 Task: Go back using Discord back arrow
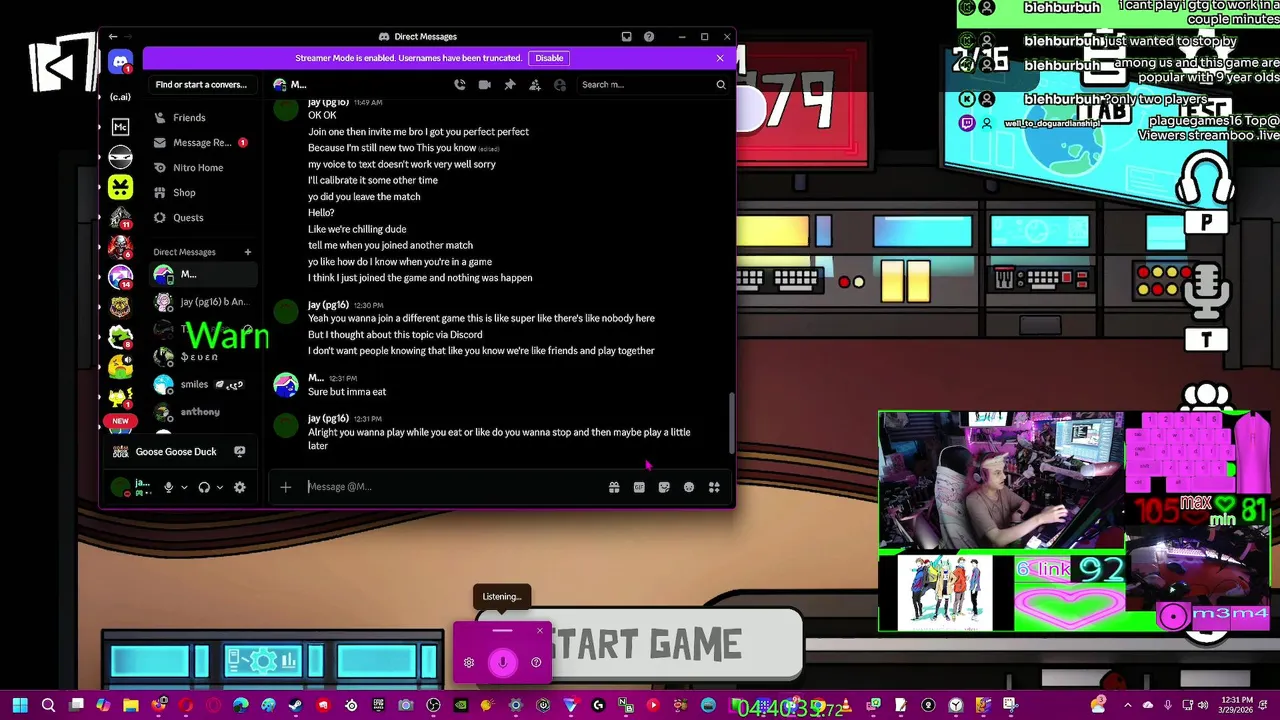point(113,37)
